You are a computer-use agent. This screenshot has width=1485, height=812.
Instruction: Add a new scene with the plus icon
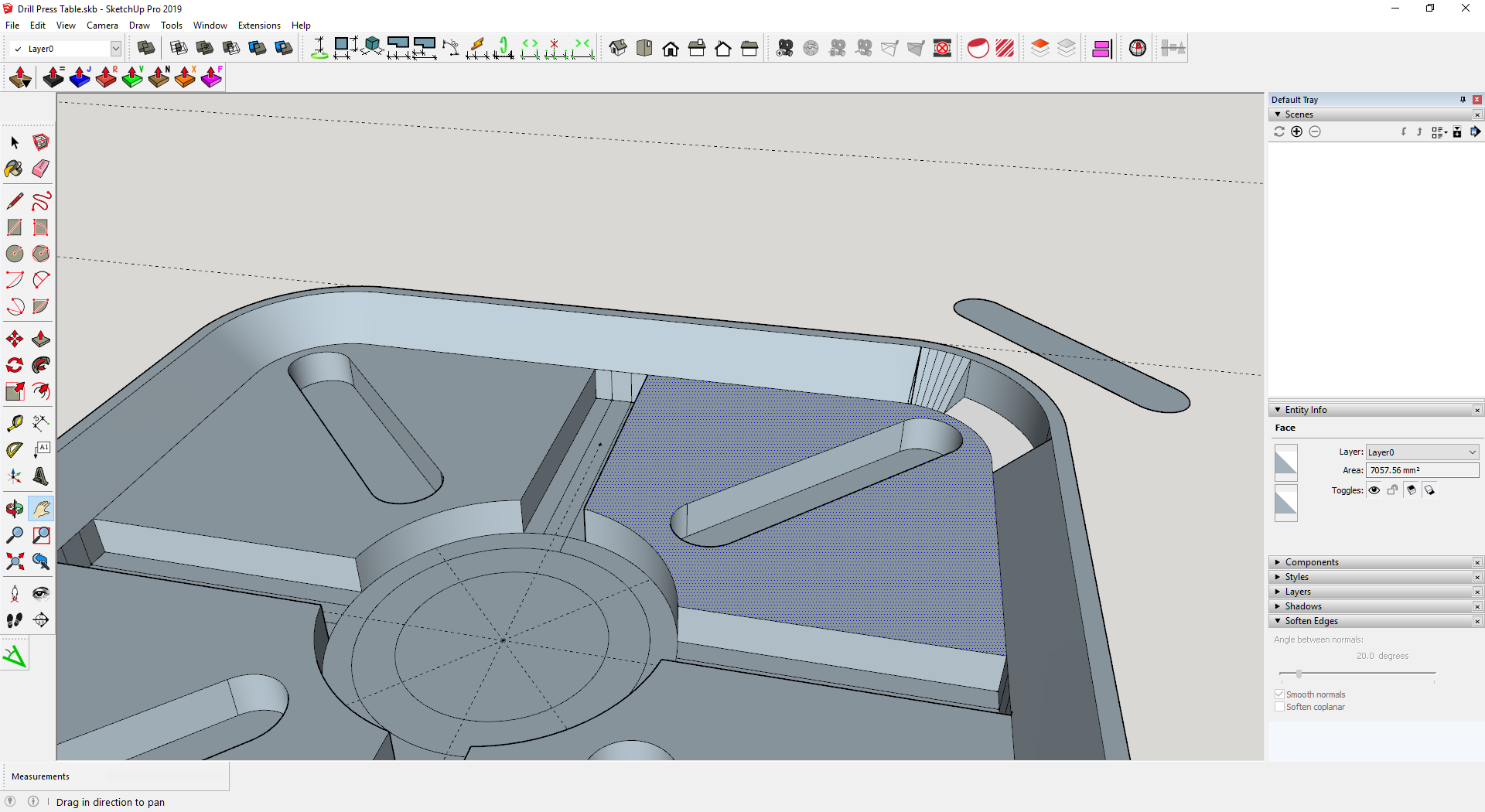coord(1297,132)
